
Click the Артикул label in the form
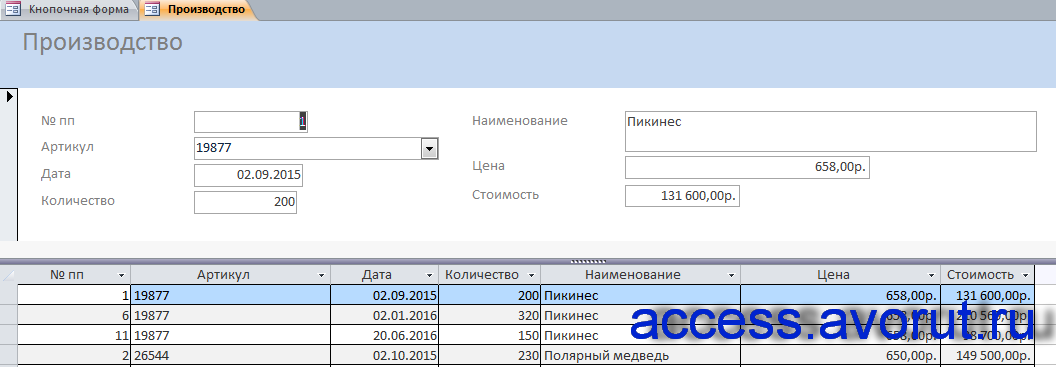[67, 147]
